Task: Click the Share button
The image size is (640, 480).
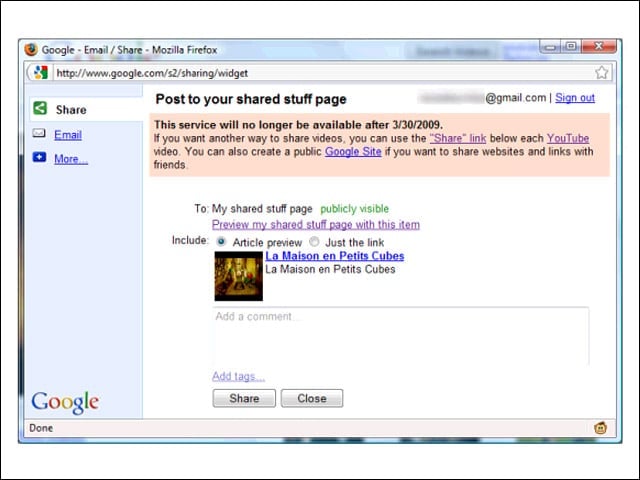Action: click(x=244, y=398)
